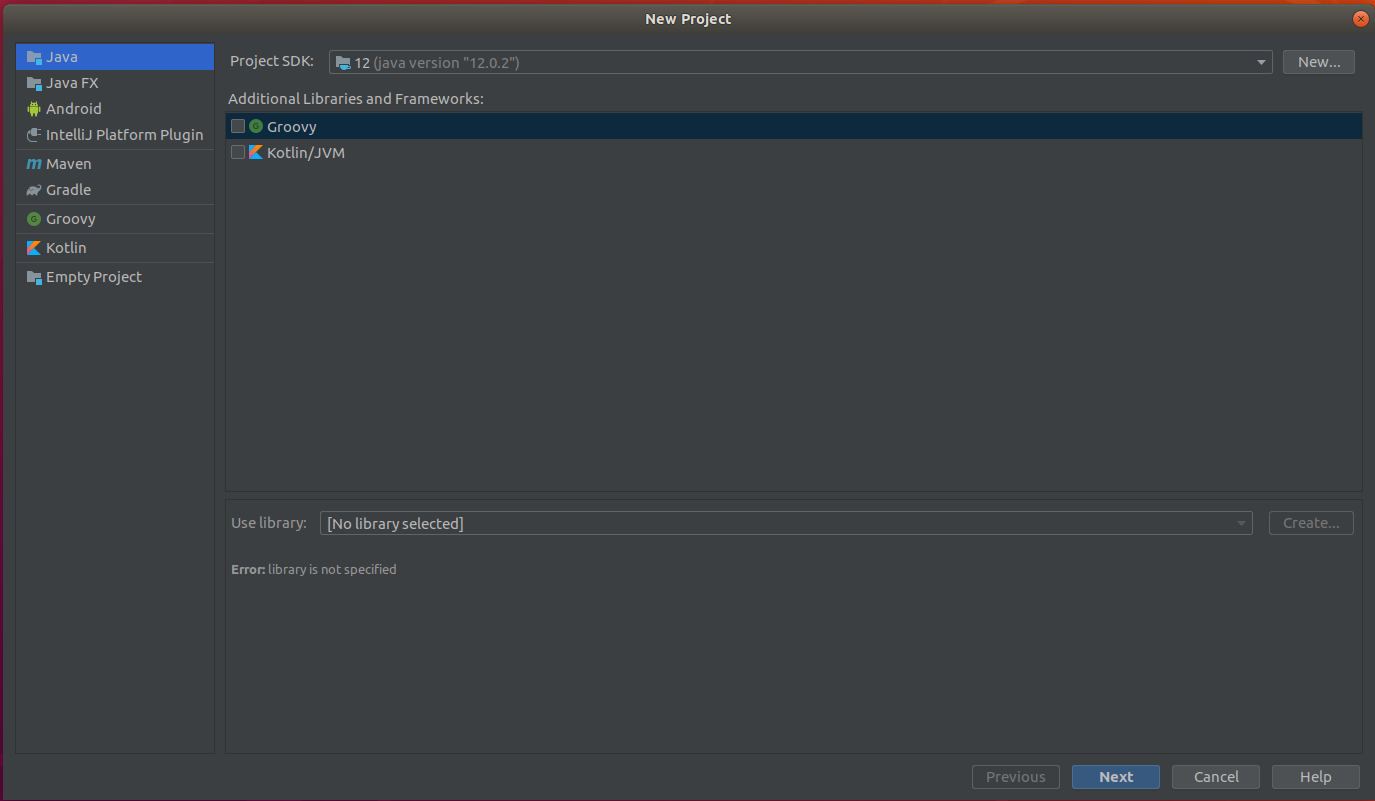The image size is (1375, 801).
Task: Proceed with the Next button
Action: [x=1116, y=777]
